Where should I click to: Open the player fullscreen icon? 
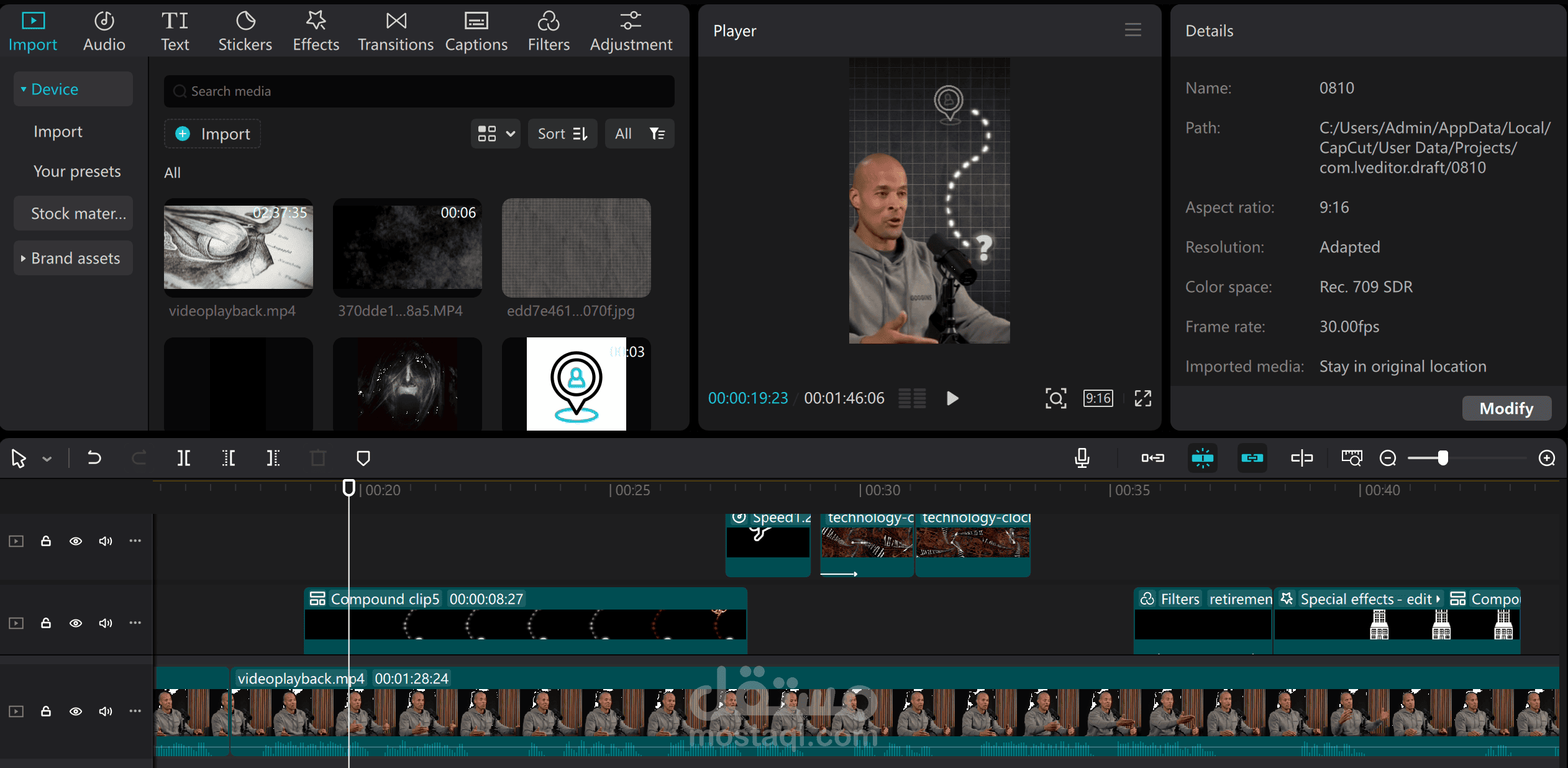1143,398
